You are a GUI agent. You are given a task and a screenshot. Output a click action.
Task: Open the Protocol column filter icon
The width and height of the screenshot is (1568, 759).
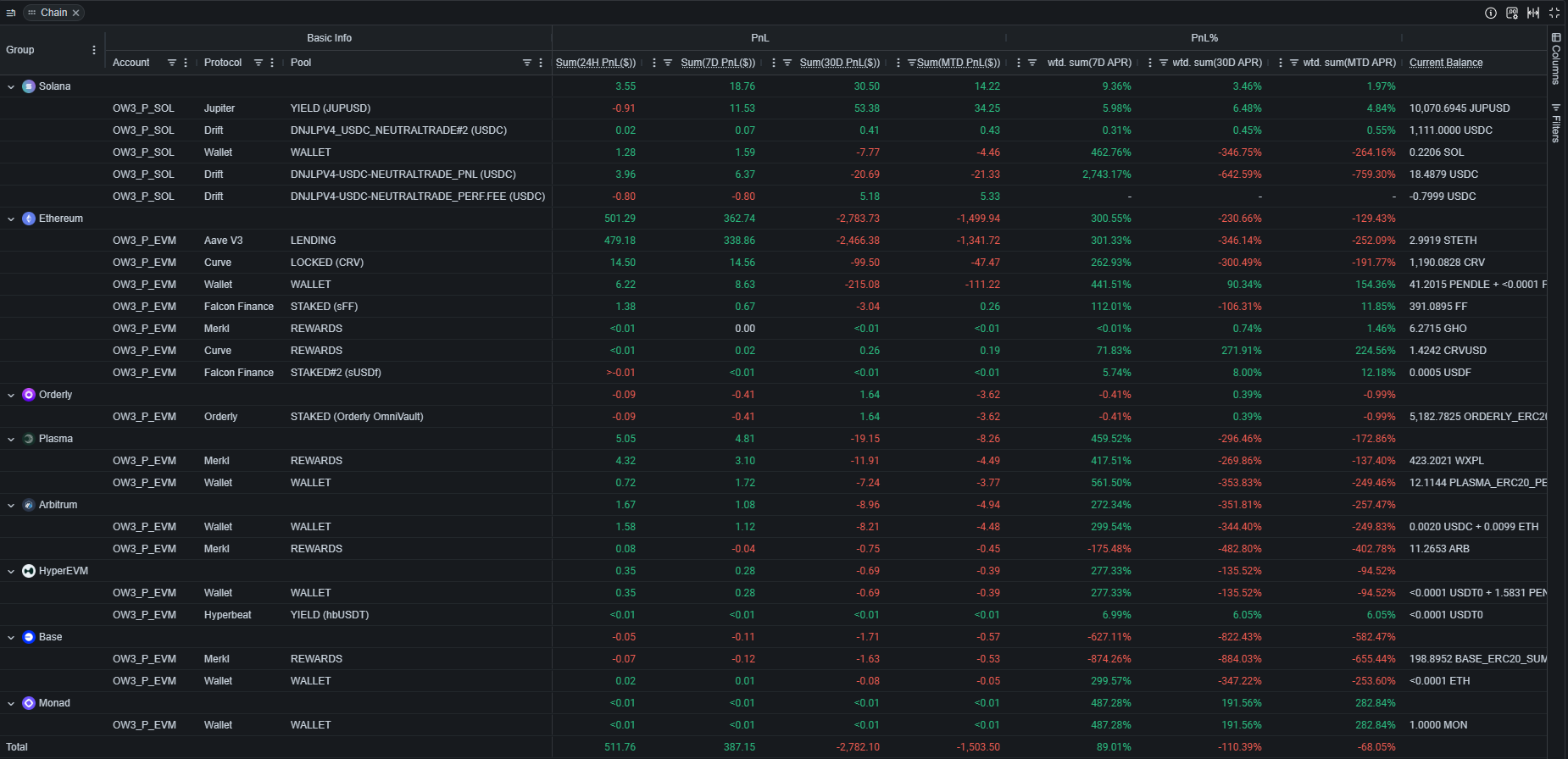(x=259, y=63)
